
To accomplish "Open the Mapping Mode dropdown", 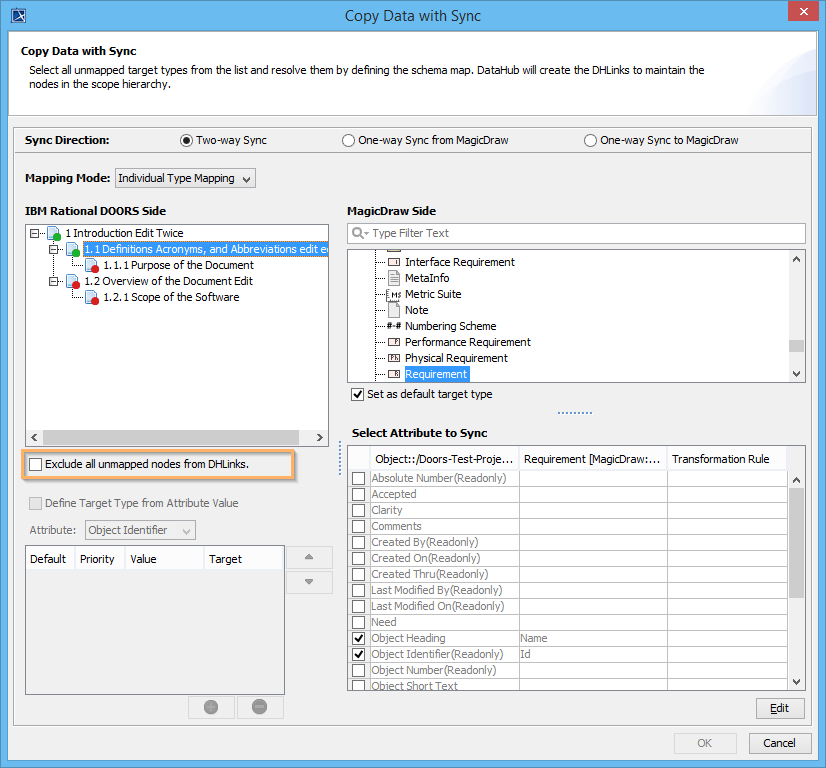I will [x=186, y=178].
